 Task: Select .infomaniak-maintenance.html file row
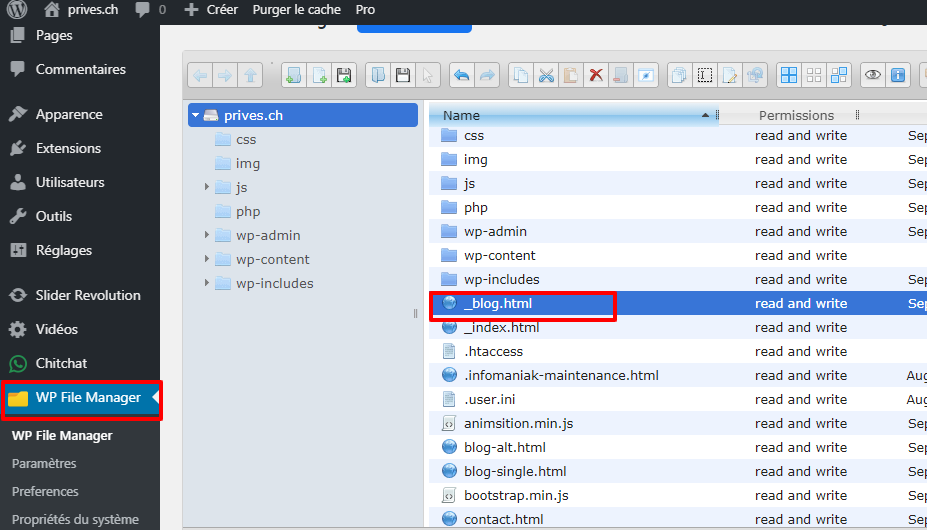(x=678, y=375)
